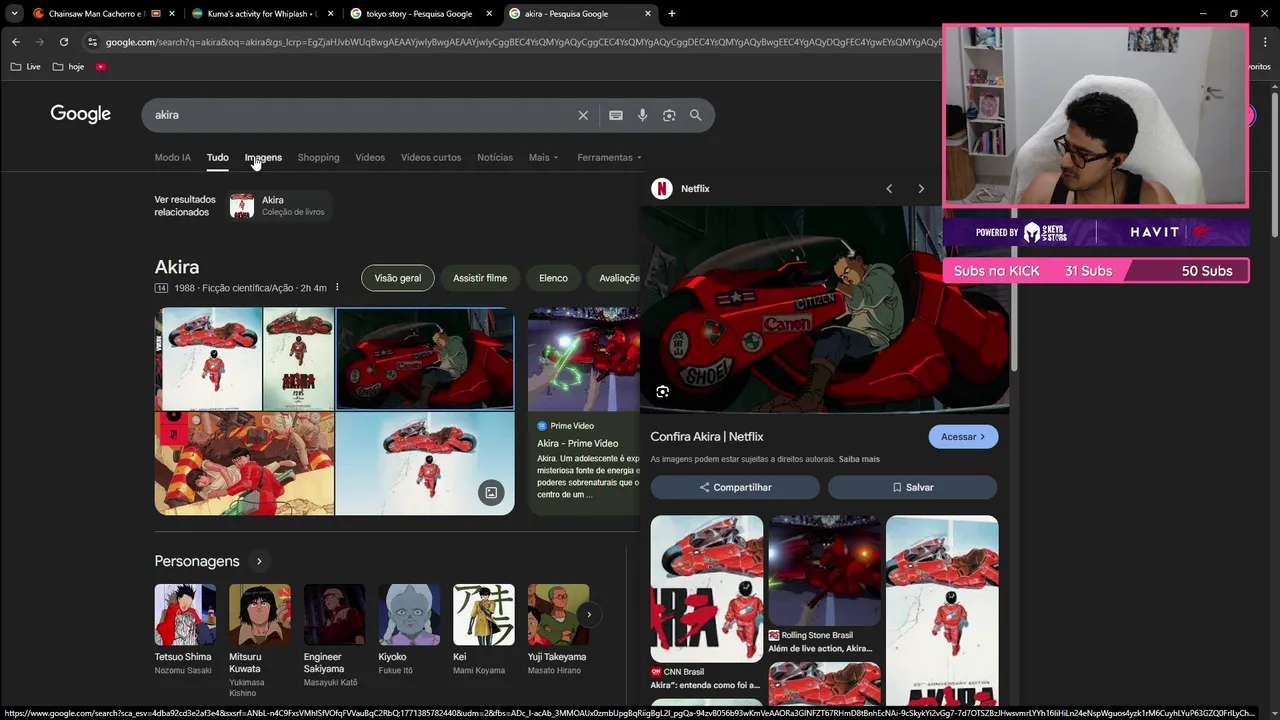Open the on-screen keyboard input icon
Image resolution: width=1280 pixels, height=720 pixels.
coord(616,115)
